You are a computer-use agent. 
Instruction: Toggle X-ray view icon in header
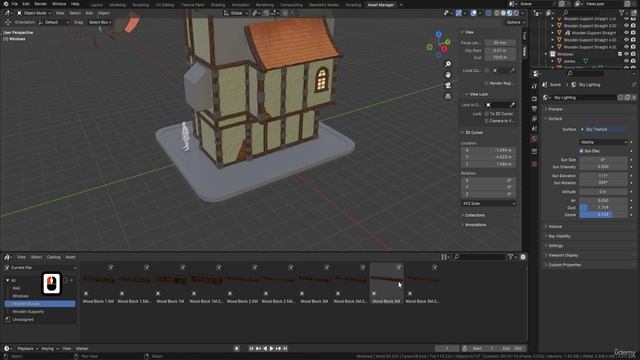coord(489,13)
